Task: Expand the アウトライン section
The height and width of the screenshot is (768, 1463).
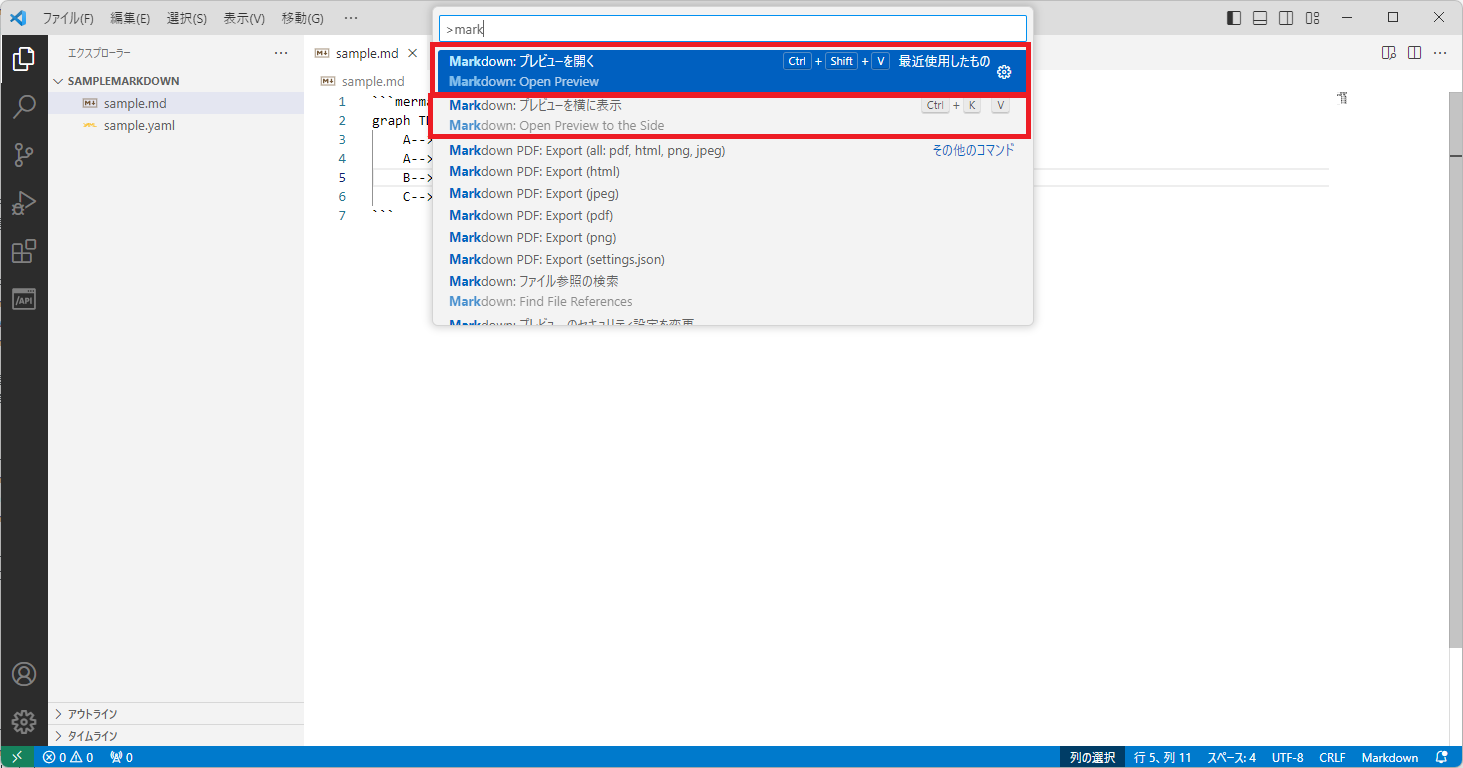Action: click(x=92, y=714)
